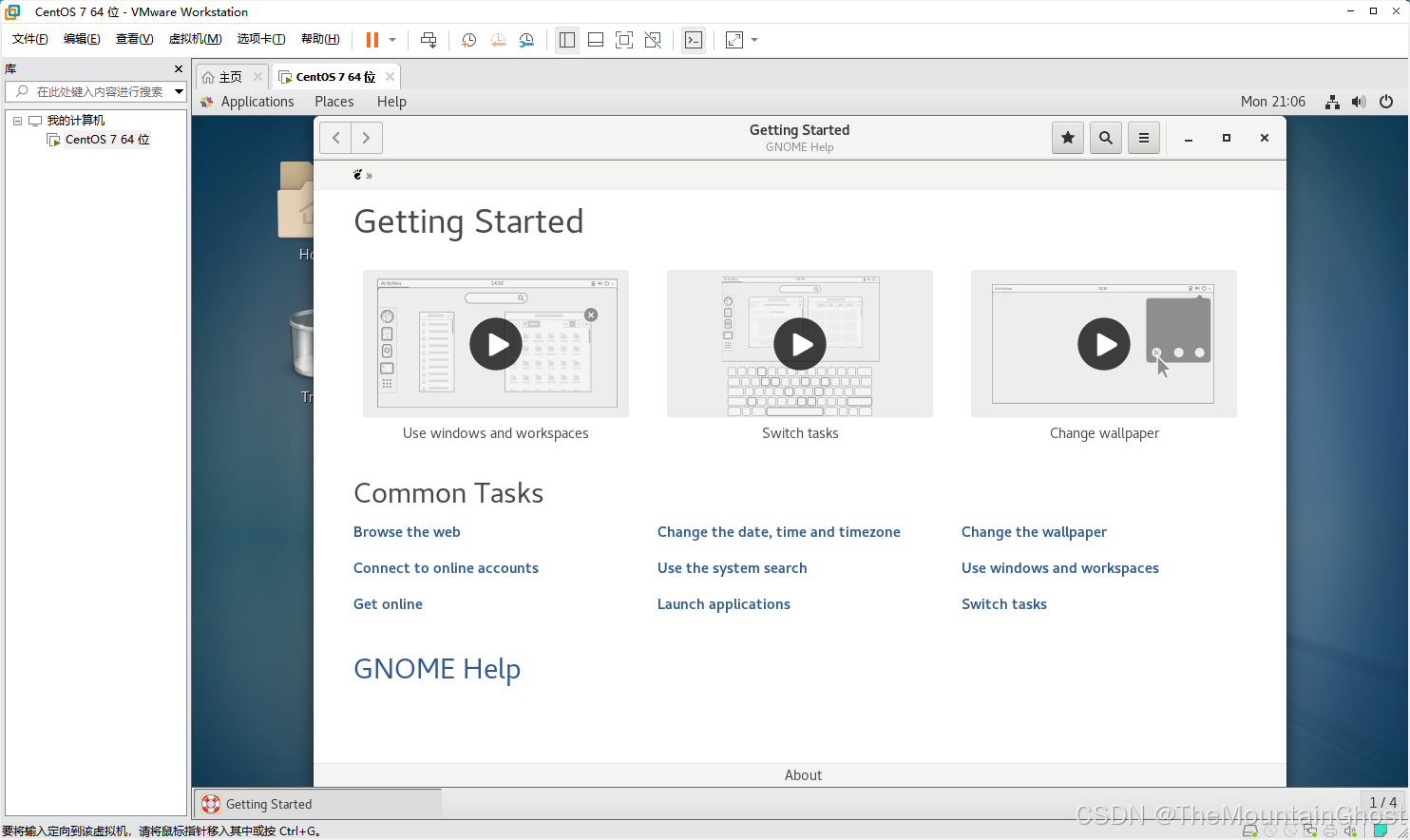
Task: Open the Change the wallpaper link
Action: tap(1034, 532)
